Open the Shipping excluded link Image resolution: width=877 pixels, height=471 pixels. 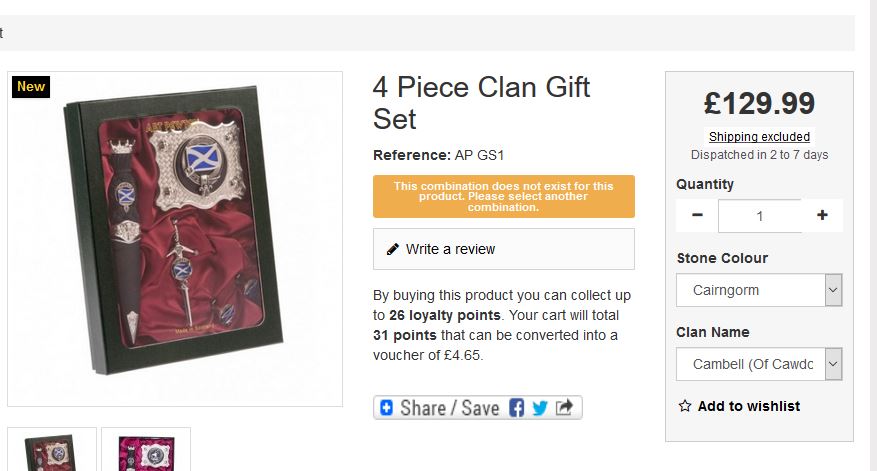[x=759, y=137]
